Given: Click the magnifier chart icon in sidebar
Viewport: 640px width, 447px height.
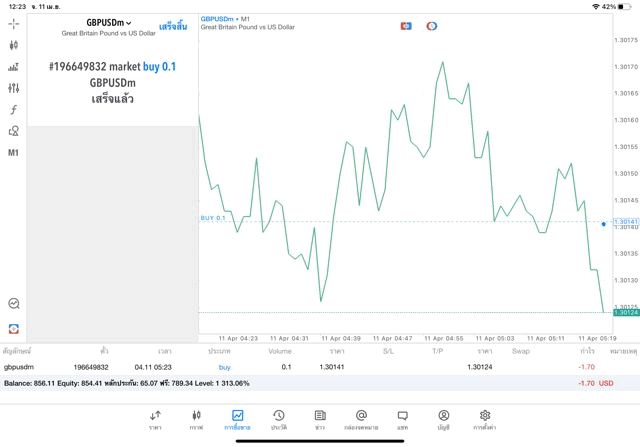Looking at the screenshot, I should pos(13,303).
